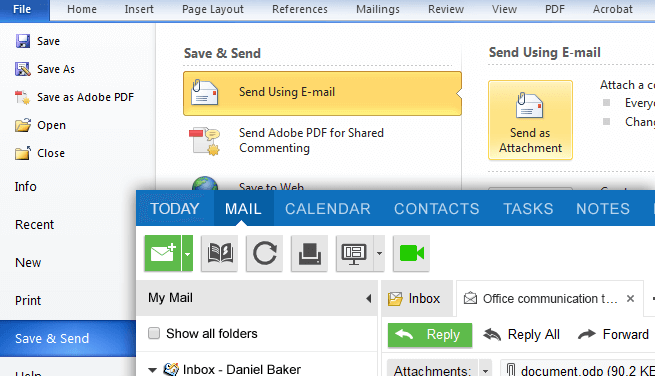Open the References ribbon tab
Image resolution: width=655 pixels, height=376 pixels.
[300, 9]
